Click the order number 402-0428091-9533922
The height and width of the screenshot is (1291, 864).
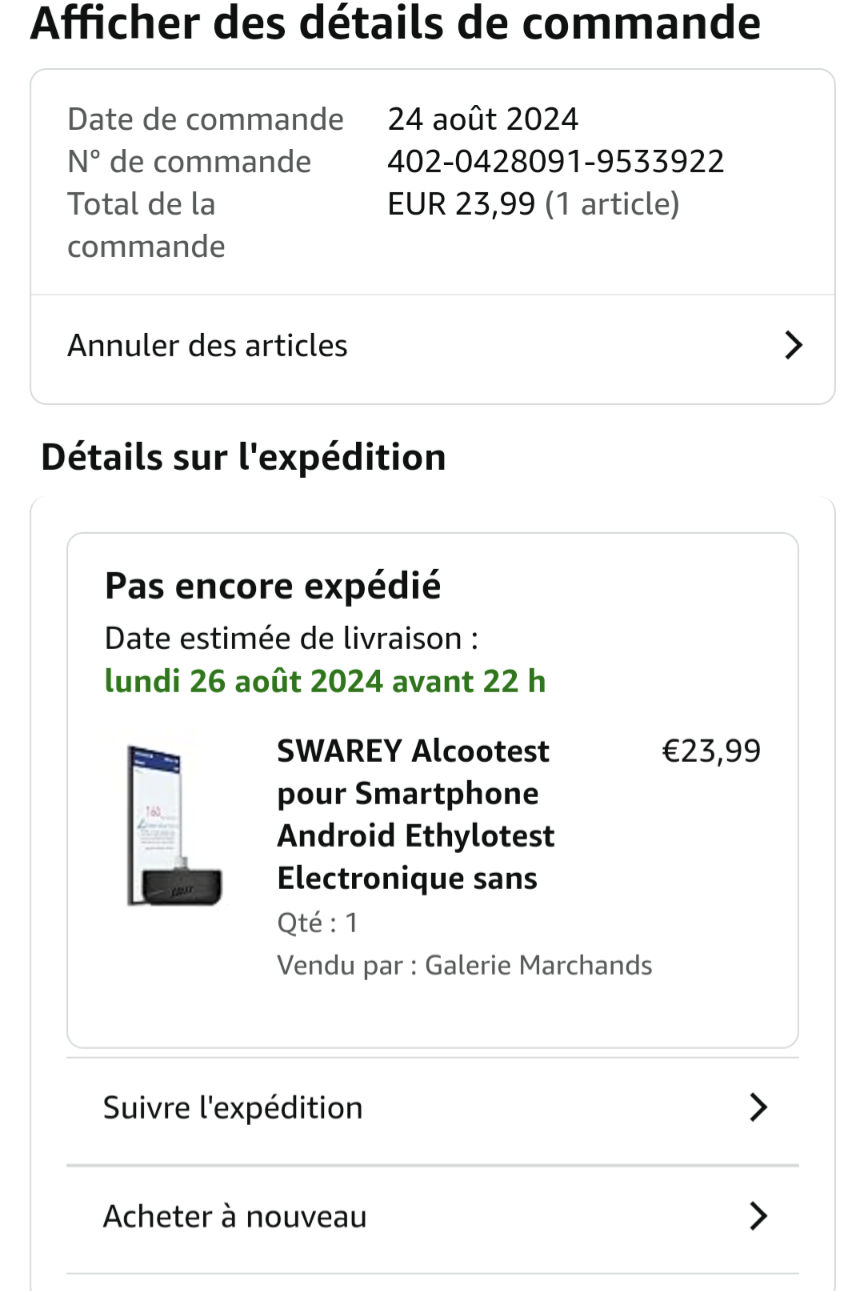[555, 161]
